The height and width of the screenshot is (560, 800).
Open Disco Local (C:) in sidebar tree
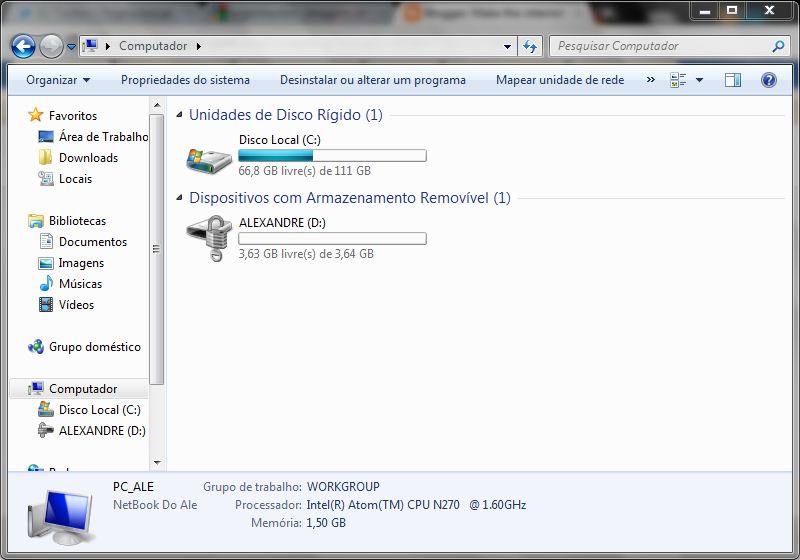pos(99,410)
